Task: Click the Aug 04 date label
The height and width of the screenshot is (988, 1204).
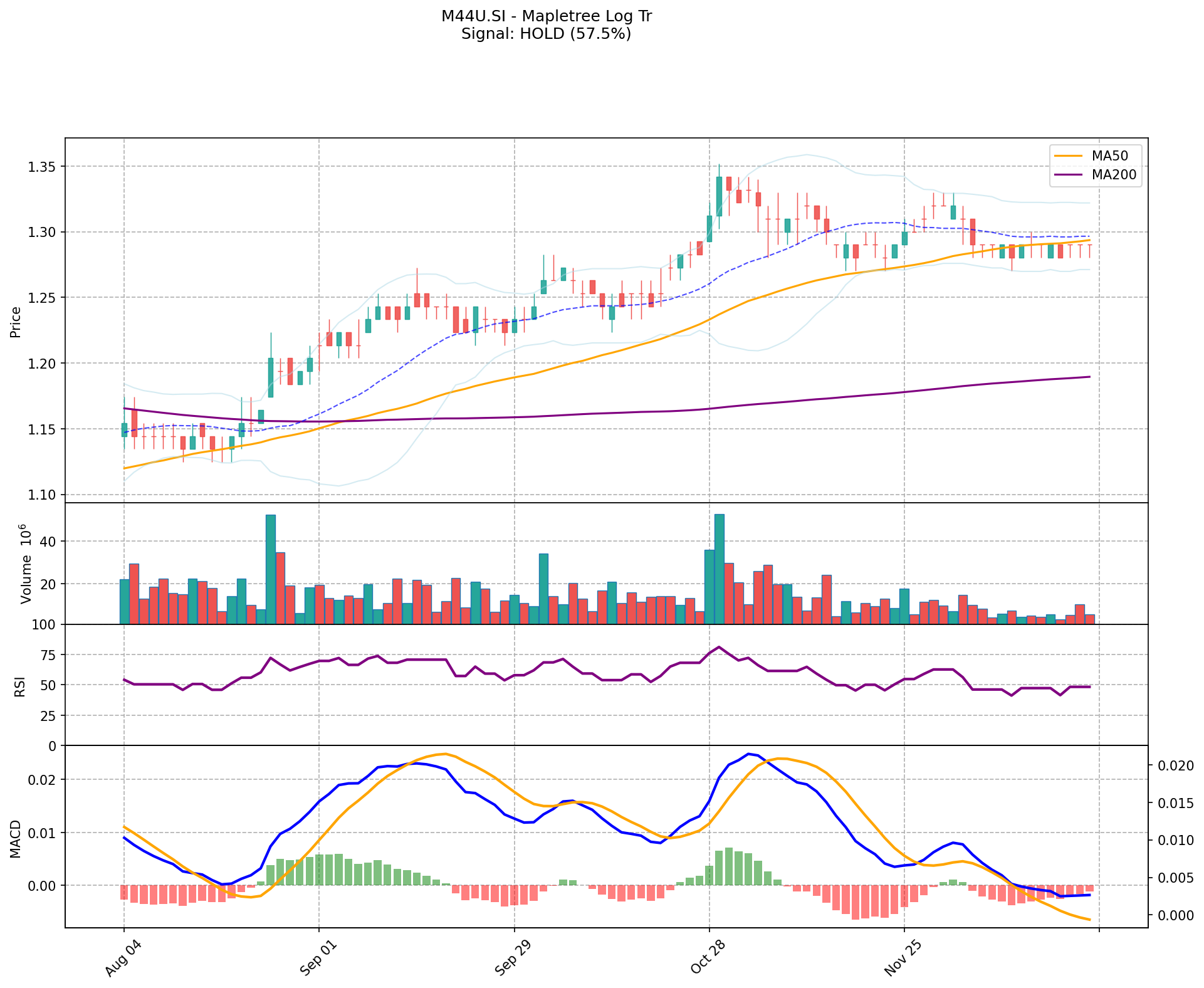Action: pos(122,957)
